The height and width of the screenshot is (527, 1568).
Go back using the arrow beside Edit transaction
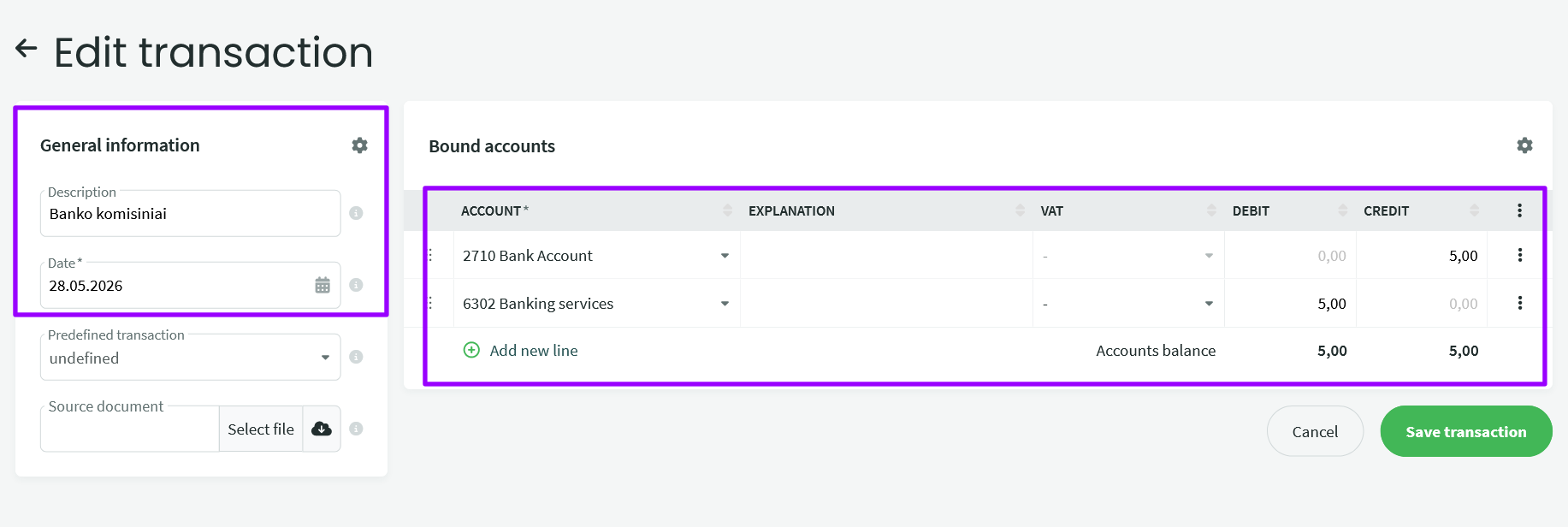27,49
